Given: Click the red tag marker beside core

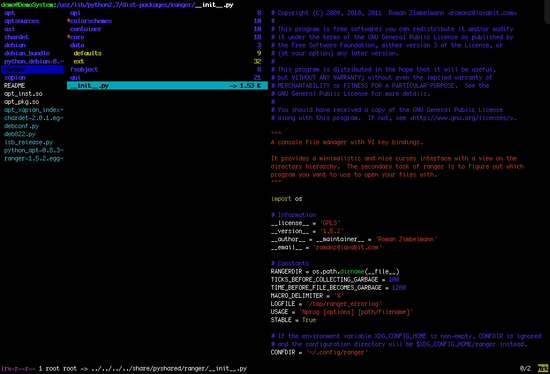Looking at the screenshot, I should click(68, 37).
